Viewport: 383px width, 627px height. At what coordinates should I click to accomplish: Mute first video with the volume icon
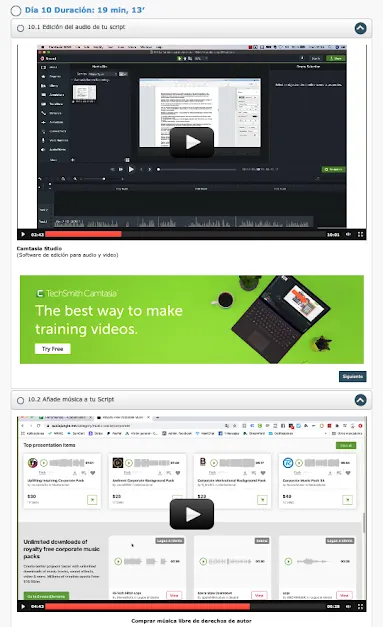coord(348,235)
